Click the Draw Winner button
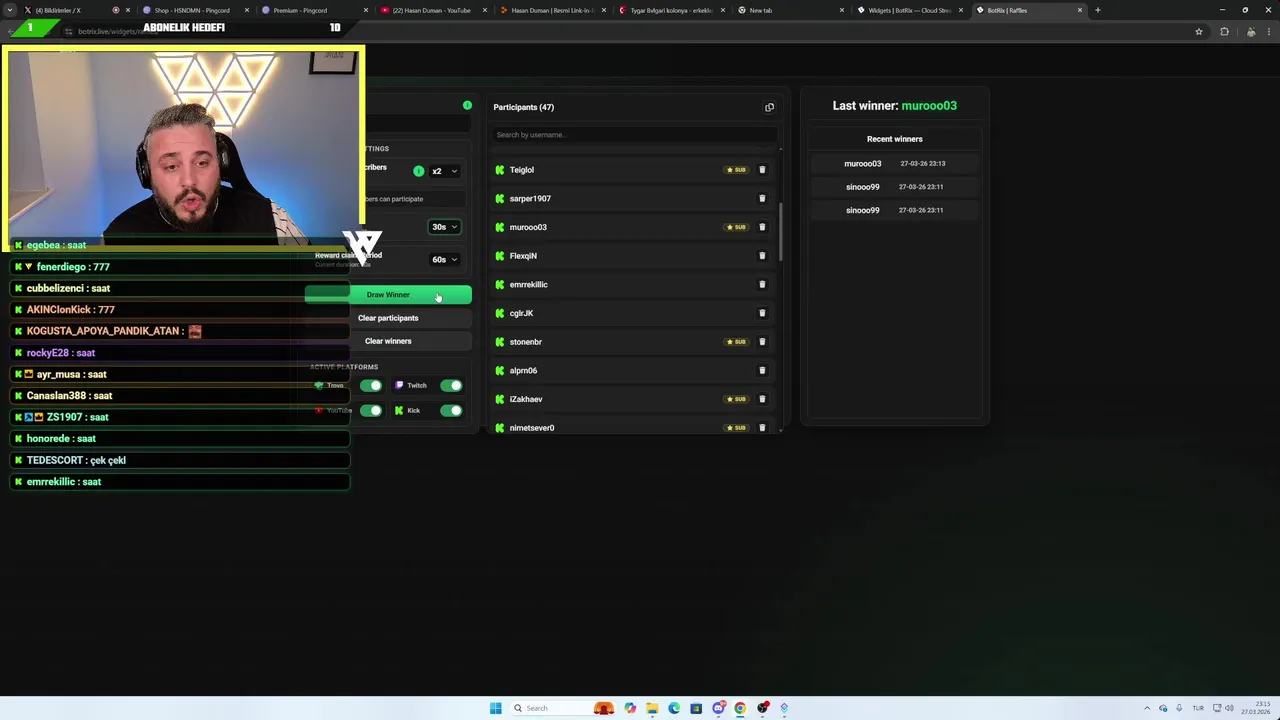The image size is (1280, 720). tap(388, 295)
